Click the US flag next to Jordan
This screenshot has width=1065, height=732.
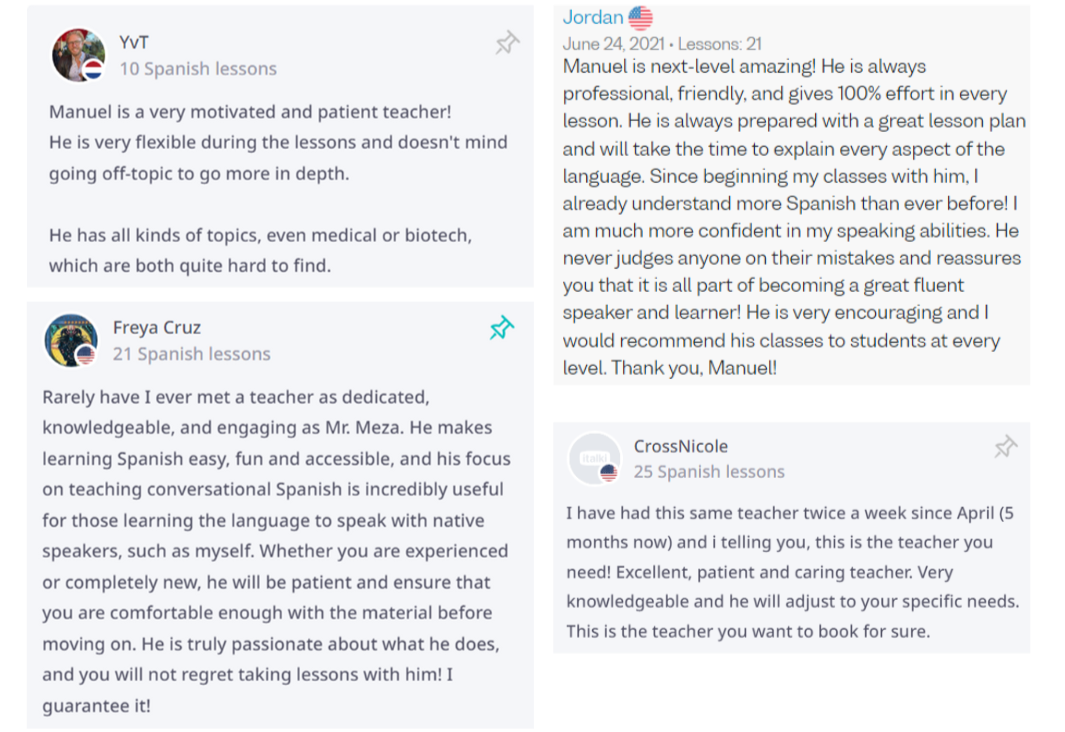point(641,18)
